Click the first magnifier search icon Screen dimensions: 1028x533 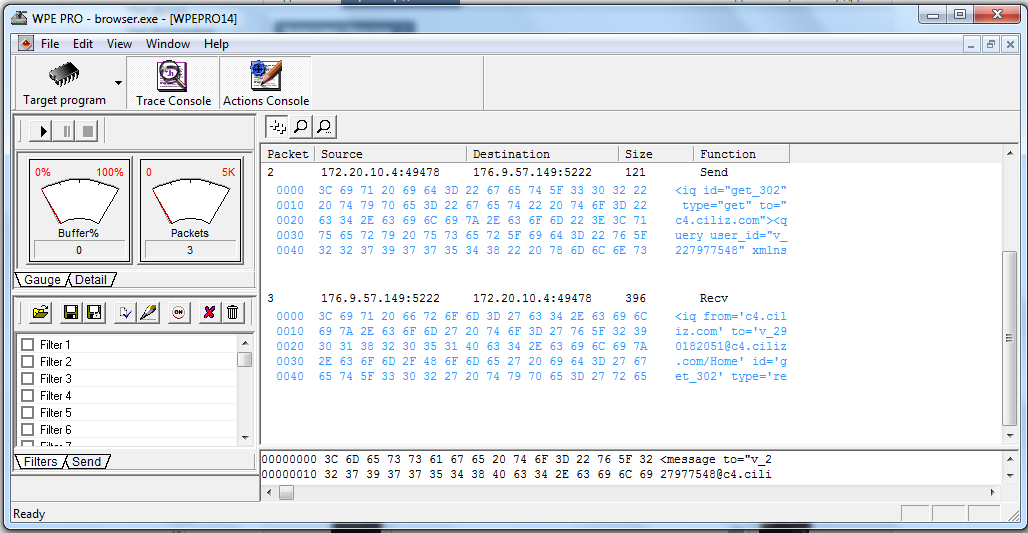tap(301, 127)
